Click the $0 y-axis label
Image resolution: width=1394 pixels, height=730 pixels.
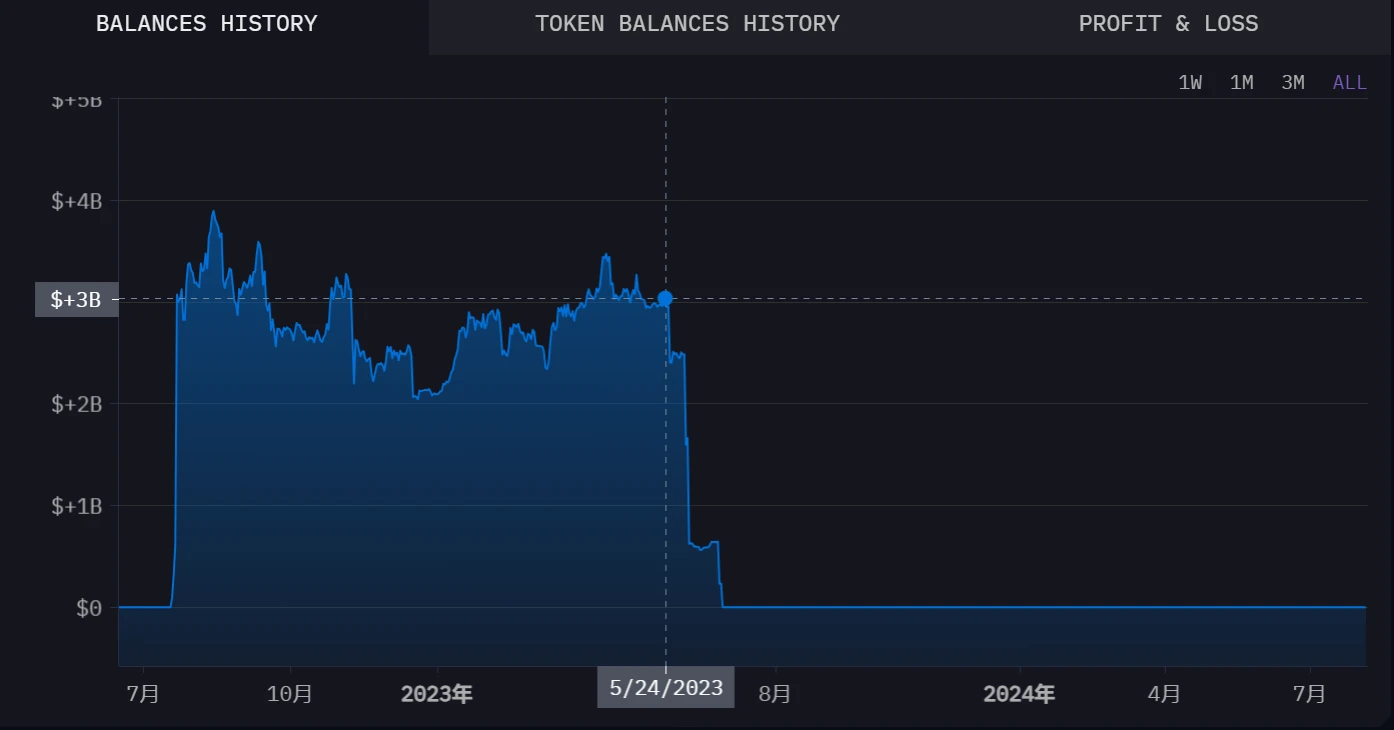coord(89,608)
